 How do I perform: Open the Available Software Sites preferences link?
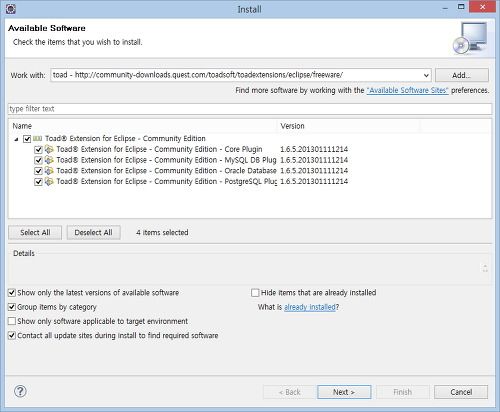(x=407, y=90)
